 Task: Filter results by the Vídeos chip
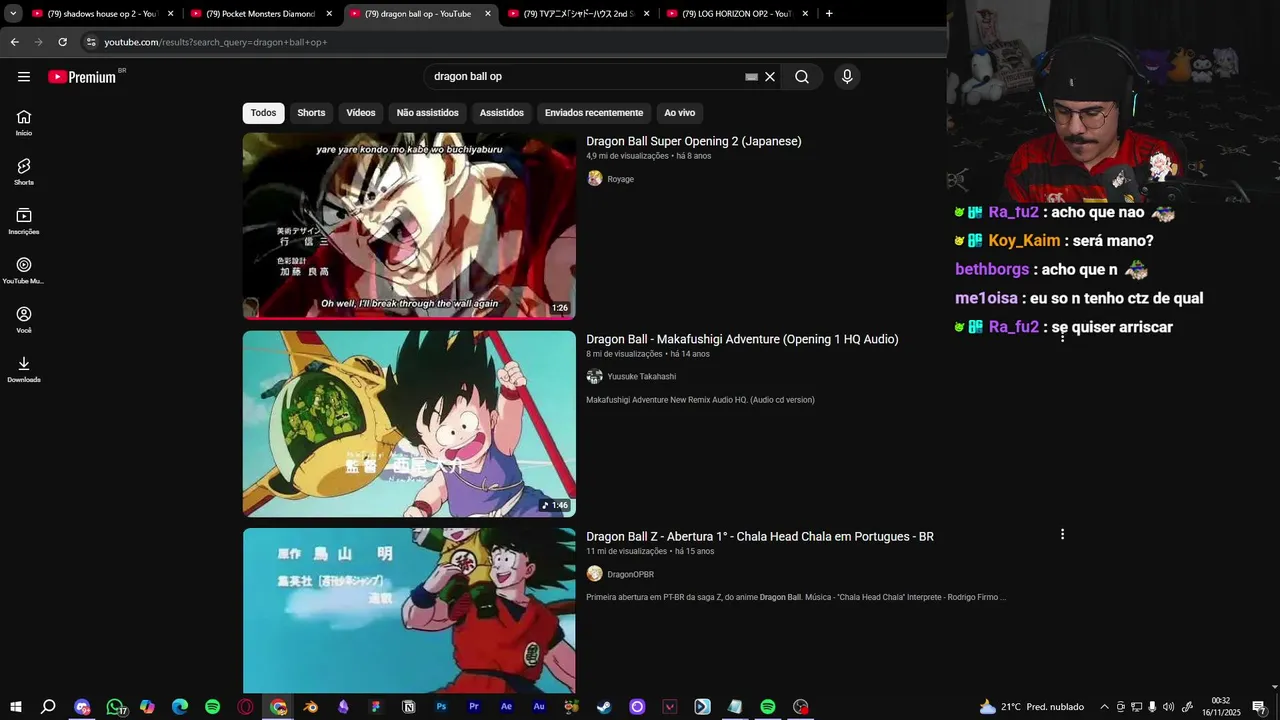[x=361, y=113]
